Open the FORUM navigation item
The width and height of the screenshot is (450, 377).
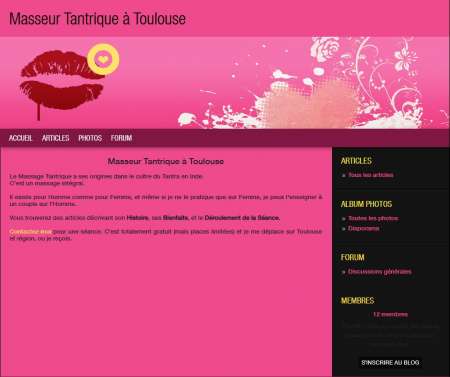point(121,138)
